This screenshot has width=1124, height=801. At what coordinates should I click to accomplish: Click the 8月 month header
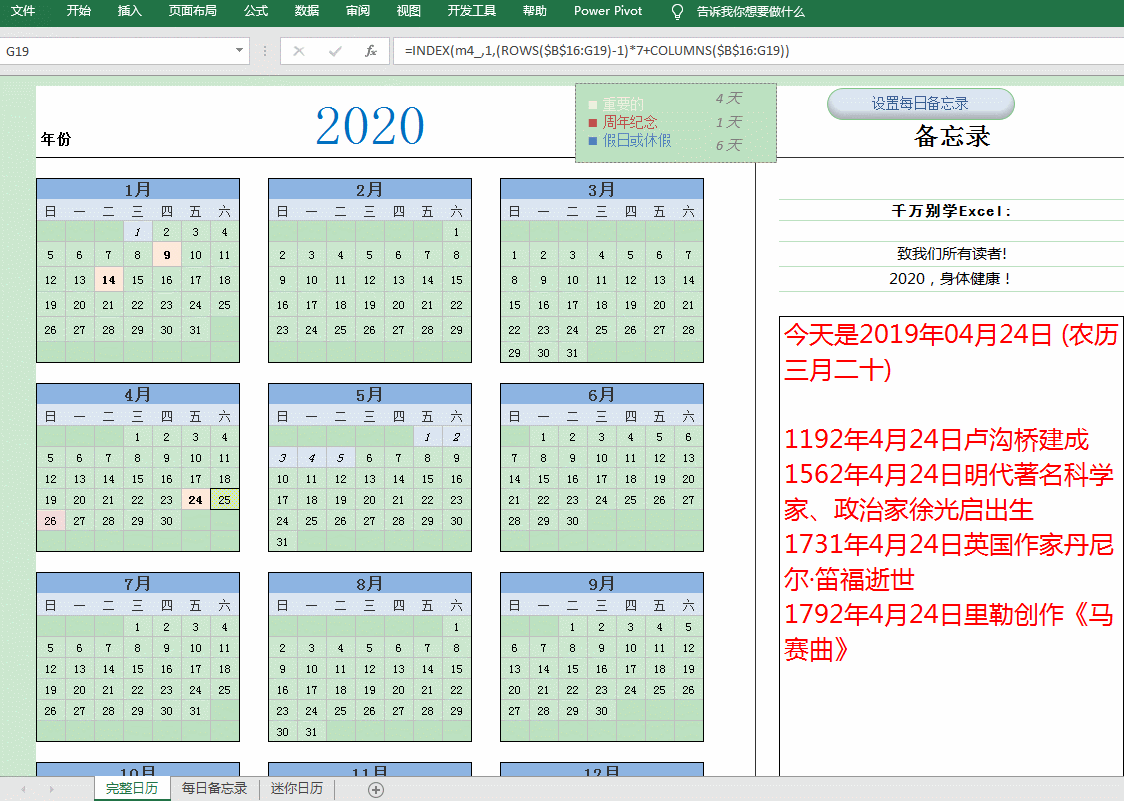[370, 584]
